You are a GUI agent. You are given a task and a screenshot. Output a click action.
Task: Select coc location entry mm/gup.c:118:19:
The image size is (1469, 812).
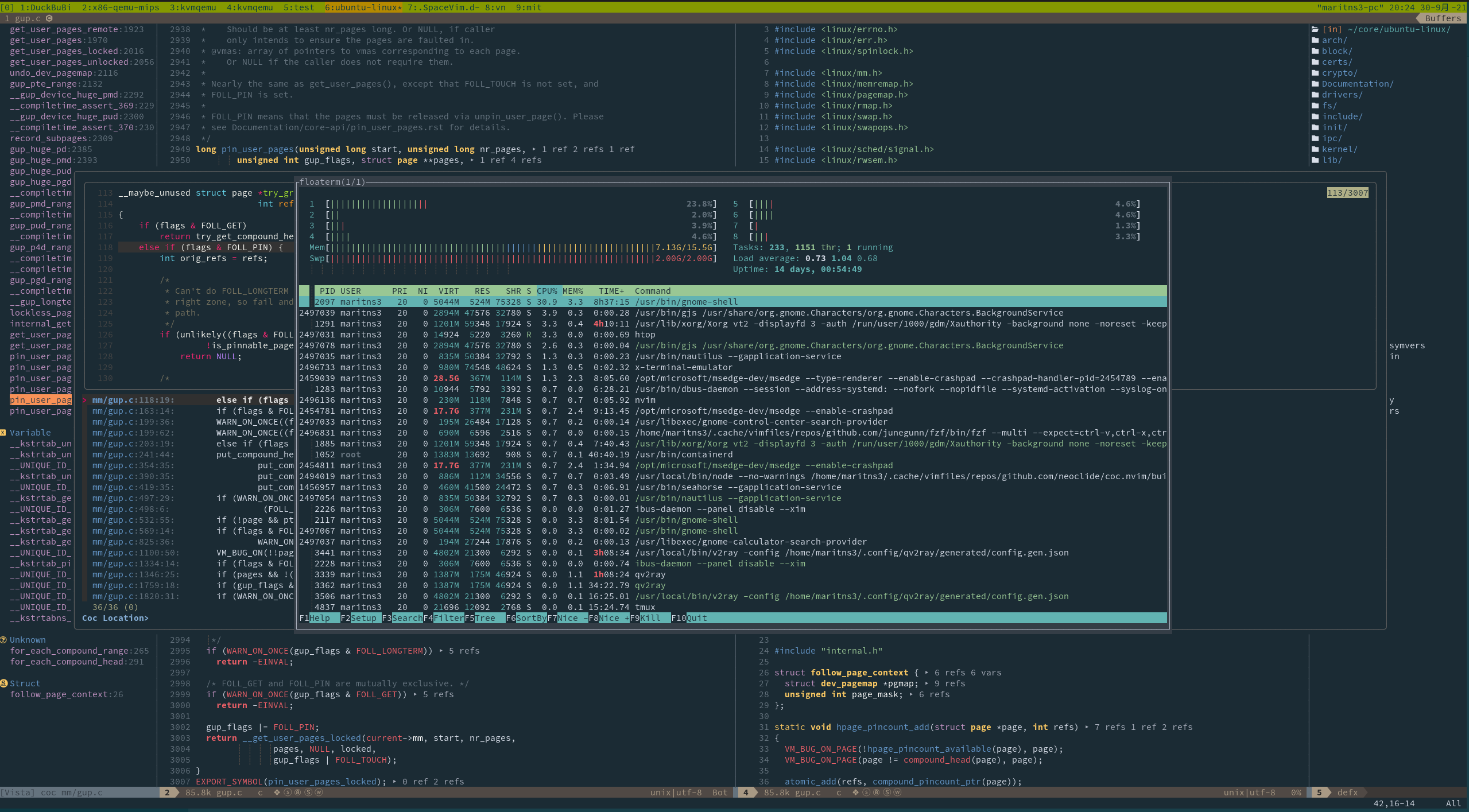click(187, 400)
